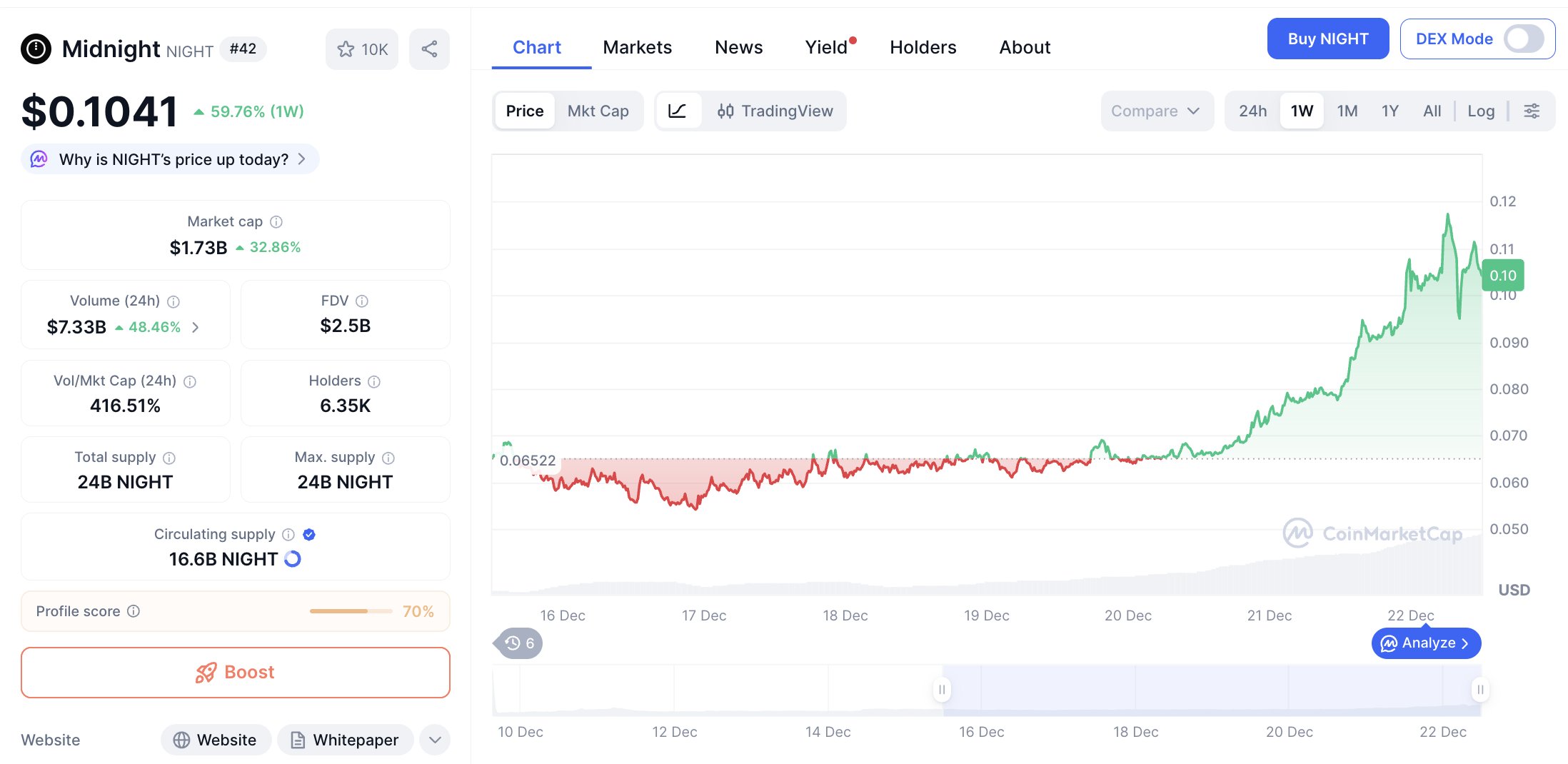Image resolution: width=1568 pixels, height=764 pixels.
Task: Click the Market cap info icon
Action: click(x=276, y=222)
